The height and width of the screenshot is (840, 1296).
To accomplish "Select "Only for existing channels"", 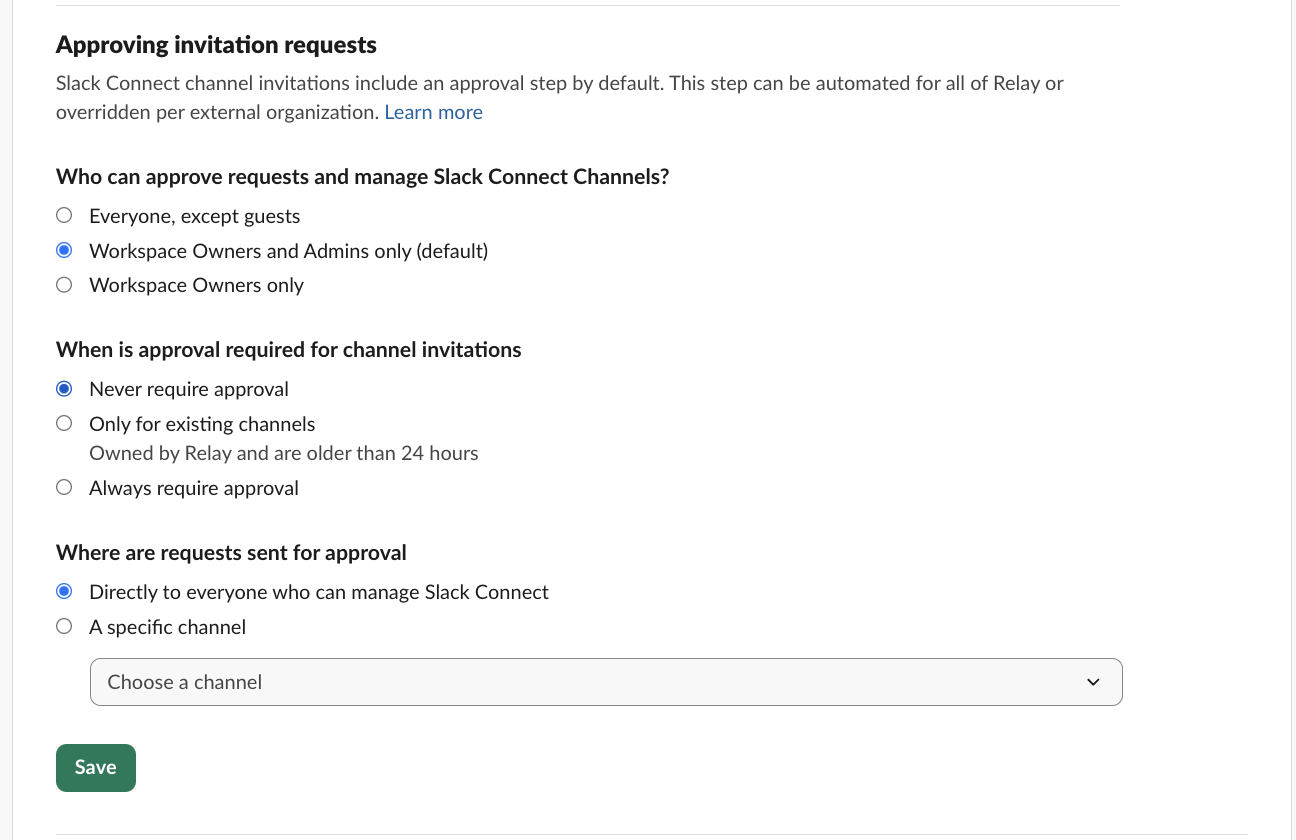I will point(64,423).
